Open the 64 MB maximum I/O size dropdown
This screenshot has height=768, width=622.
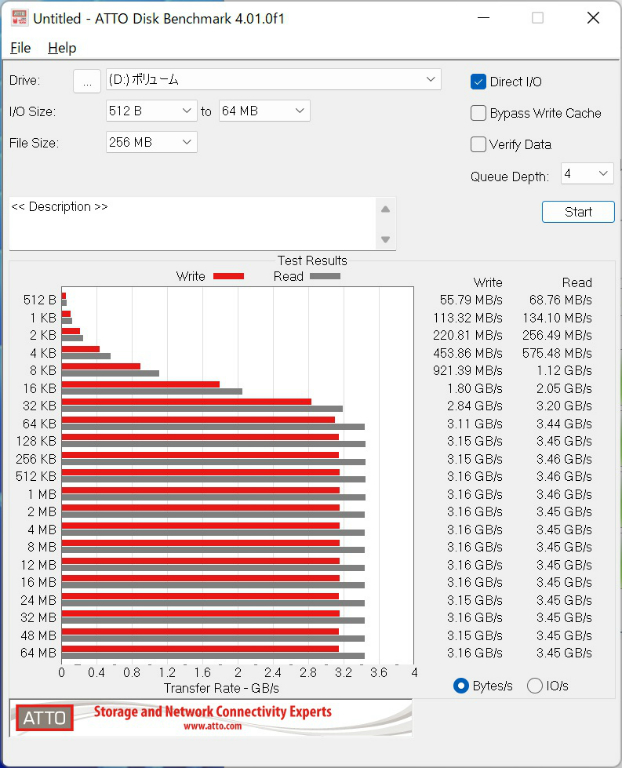coord(264,111)
